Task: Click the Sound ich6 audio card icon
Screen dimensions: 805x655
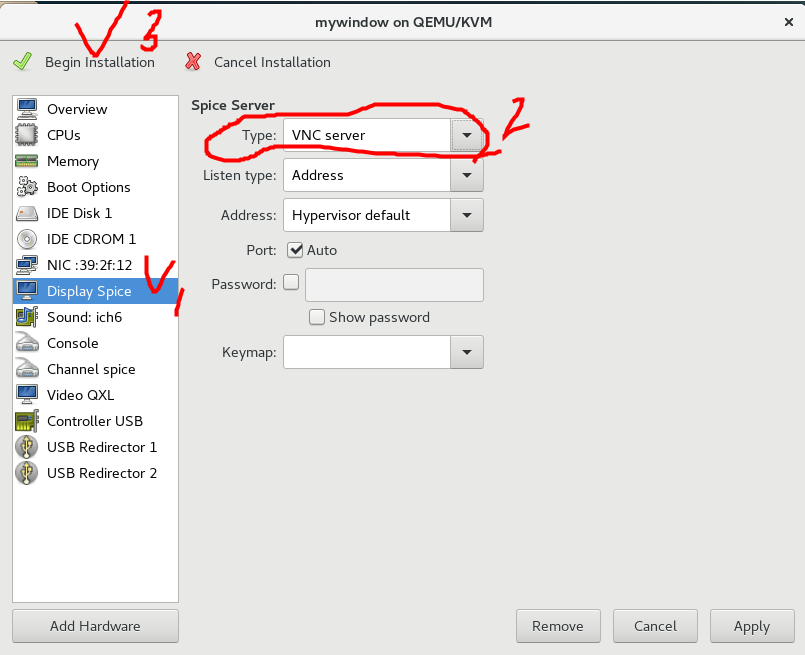Action: tap(27, 317)
